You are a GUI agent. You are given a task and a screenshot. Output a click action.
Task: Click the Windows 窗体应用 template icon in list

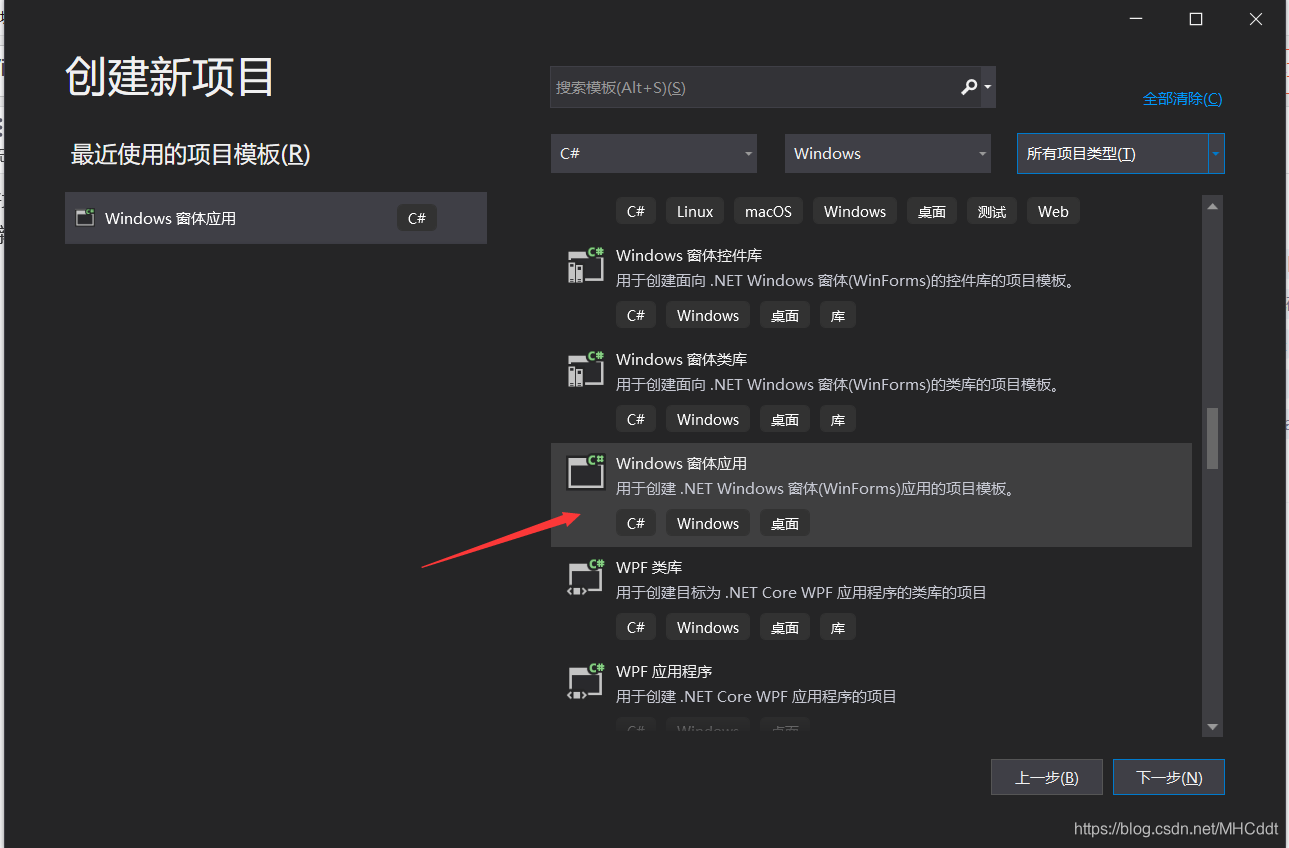point(586,473)
